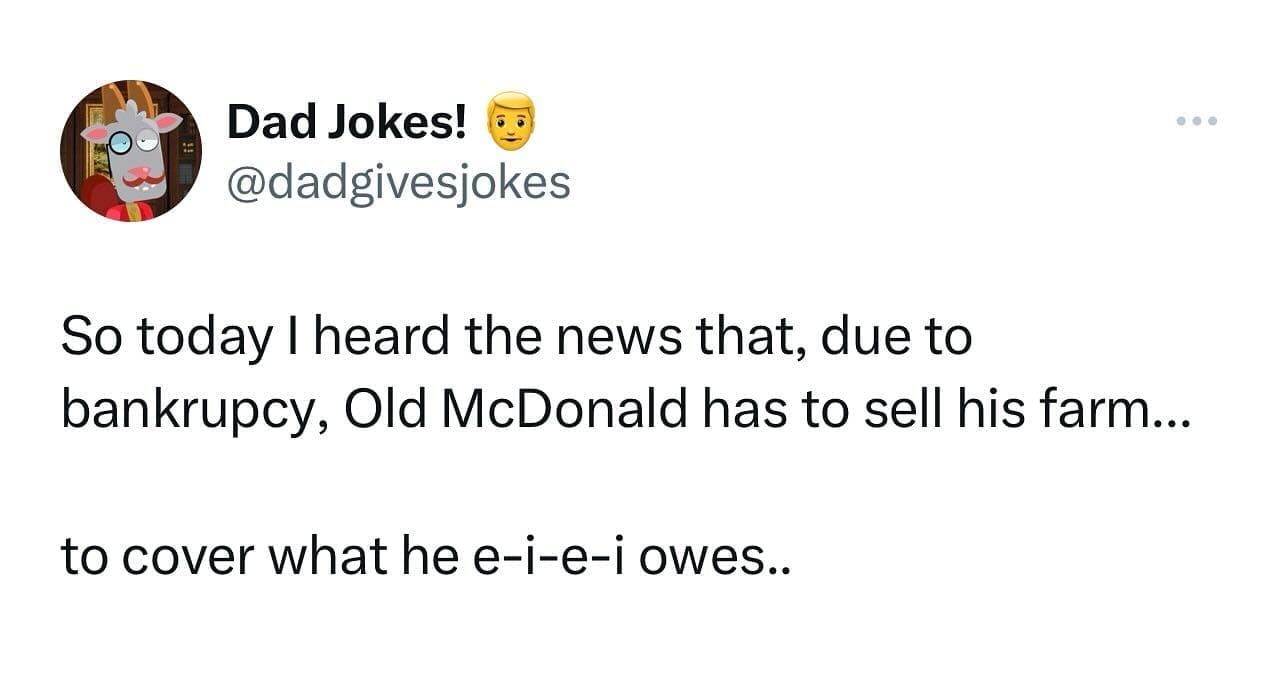Screen dimensions: 1284x676
Task: Click the word "bankrupcy" in the tweet
Action: (192, 412)
